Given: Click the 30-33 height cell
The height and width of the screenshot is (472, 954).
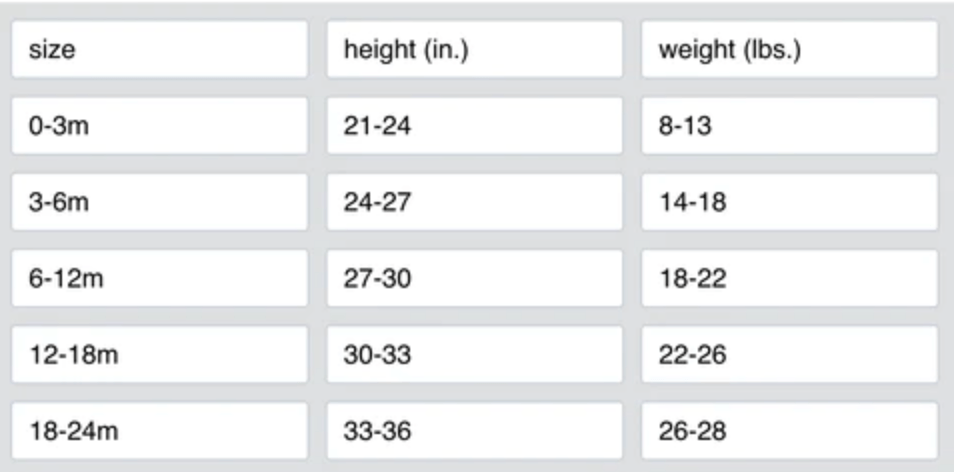Looking at the screenshot, I should tap(474, 354).
